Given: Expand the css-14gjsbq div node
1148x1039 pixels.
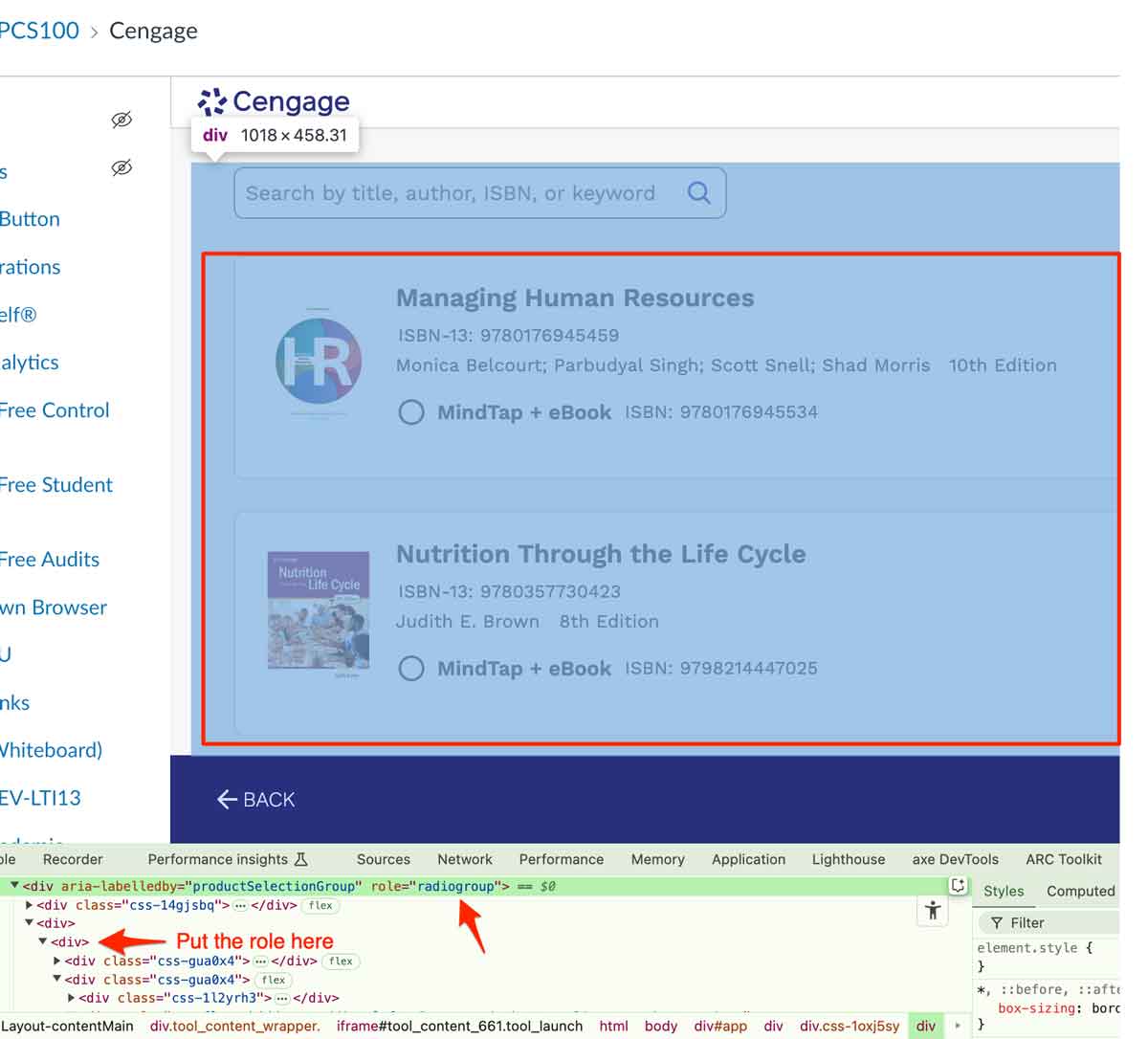Looking at the screenshot, I should (x=30, y=905).
